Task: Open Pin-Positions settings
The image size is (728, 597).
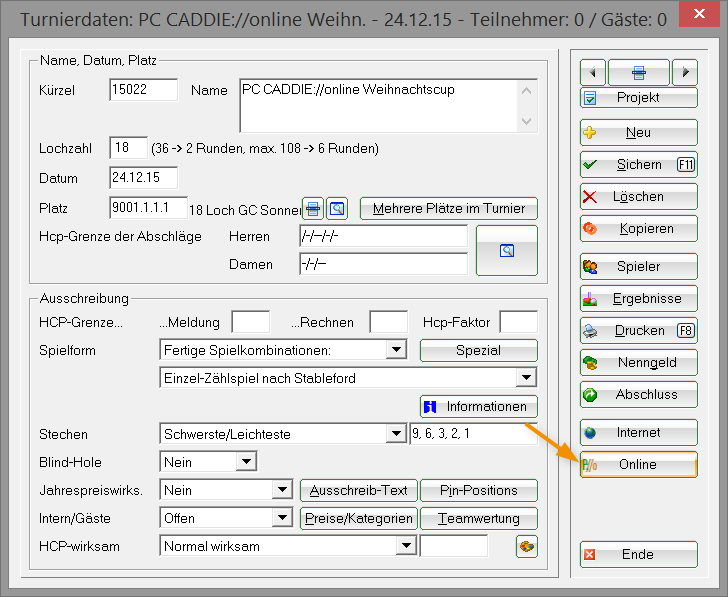Action: pyautogui.click(x=478, y=491)
